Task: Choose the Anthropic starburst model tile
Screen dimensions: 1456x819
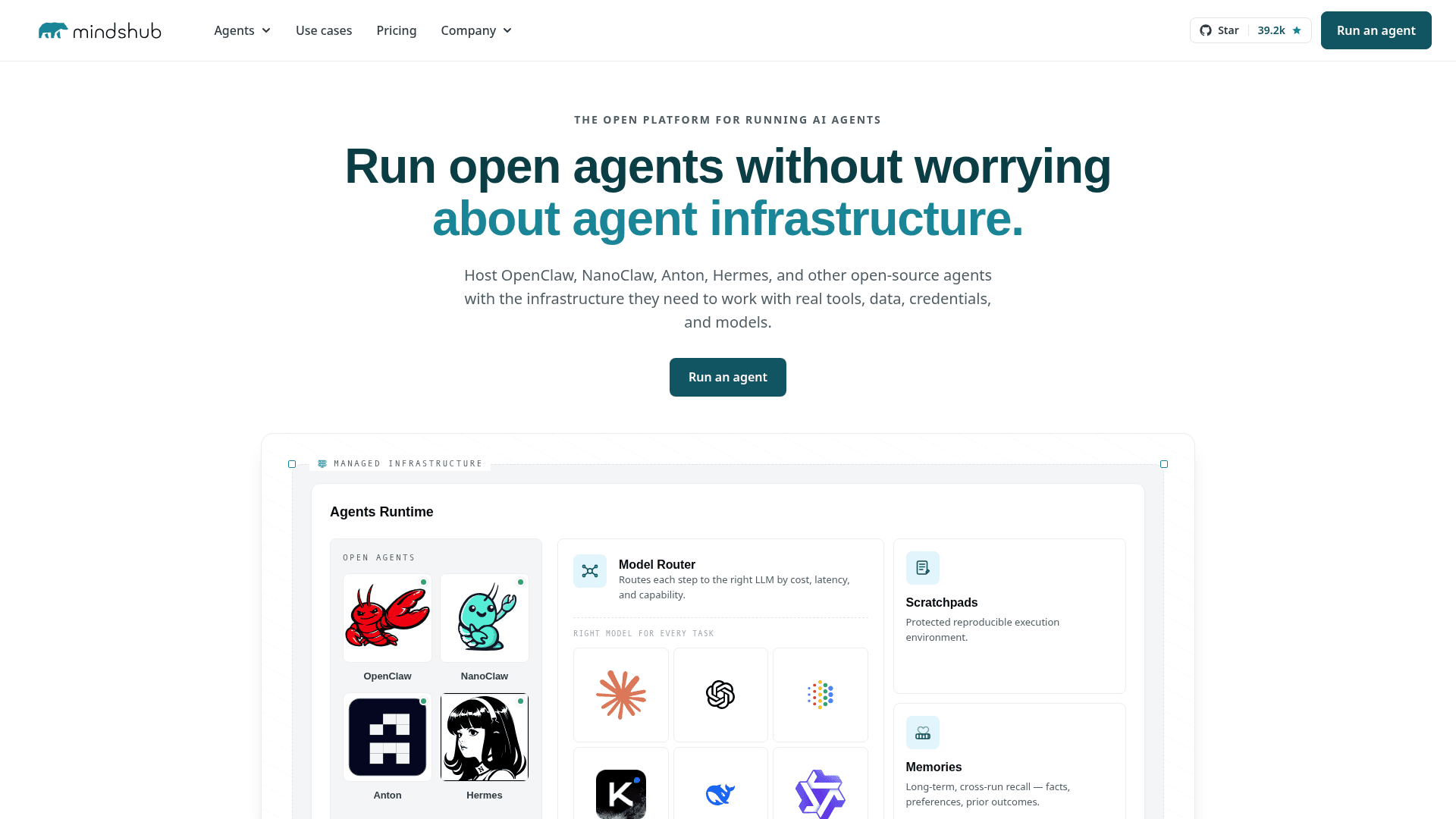Action: (x=621, y=695)
